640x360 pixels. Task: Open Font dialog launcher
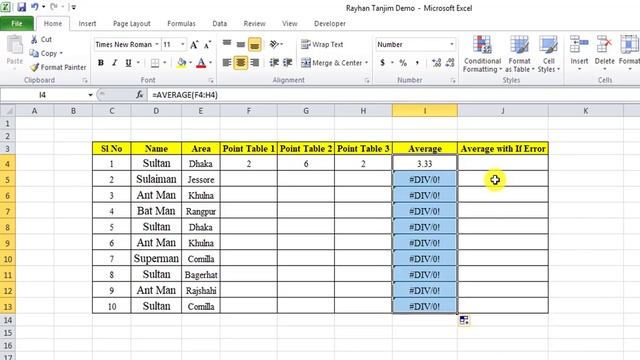pyautogui.click(x=211, y=81)
